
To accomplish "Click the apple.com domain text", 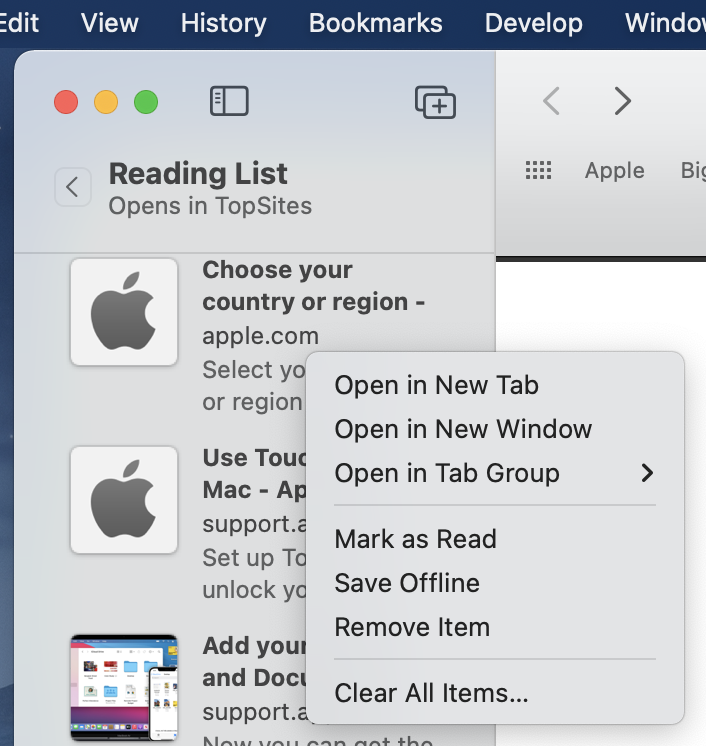I will point(261,336).
